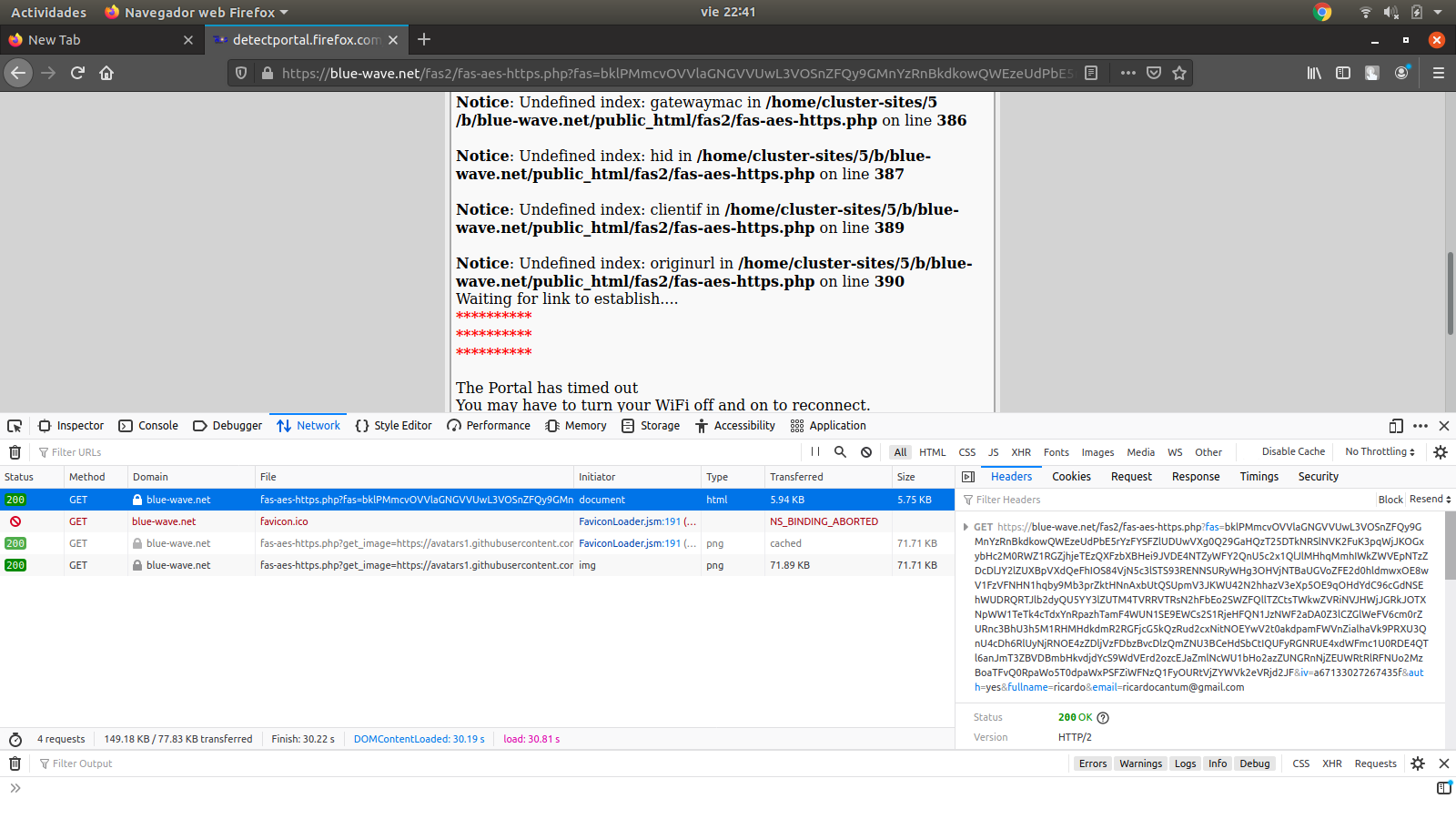Screen dimensions: 1456x819
Task: Open the network search icon
Action: pos(840,452)
